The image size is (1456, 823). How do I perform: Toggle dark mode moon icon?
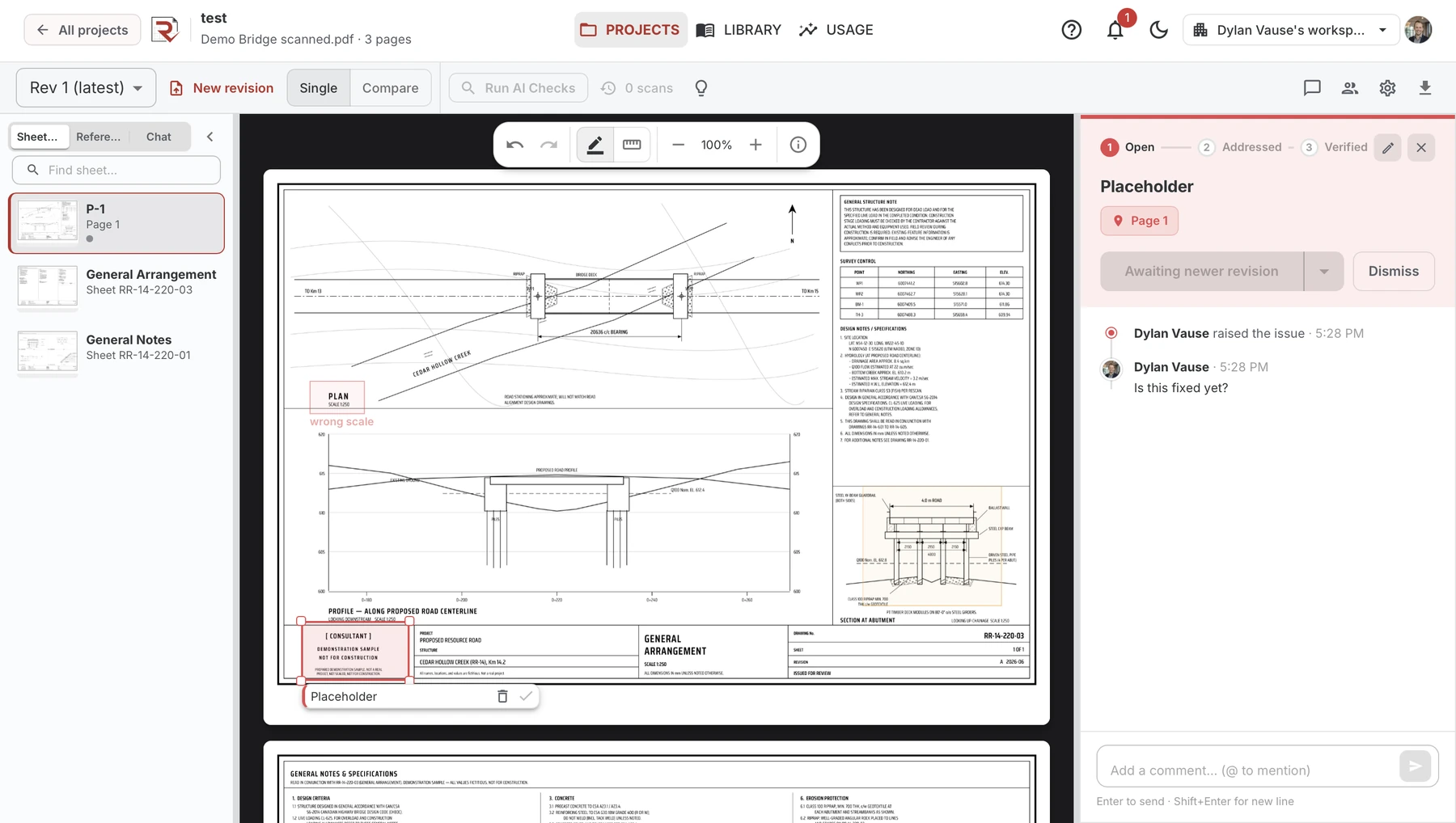1158,30
